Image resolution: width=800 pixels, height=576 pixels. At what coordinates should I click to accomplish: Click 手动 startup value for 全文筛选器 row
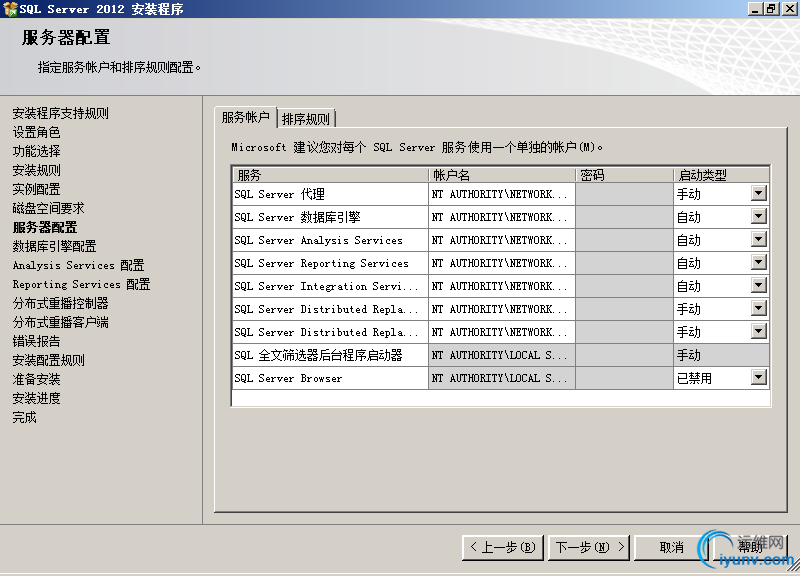click(x=689, y=355)
